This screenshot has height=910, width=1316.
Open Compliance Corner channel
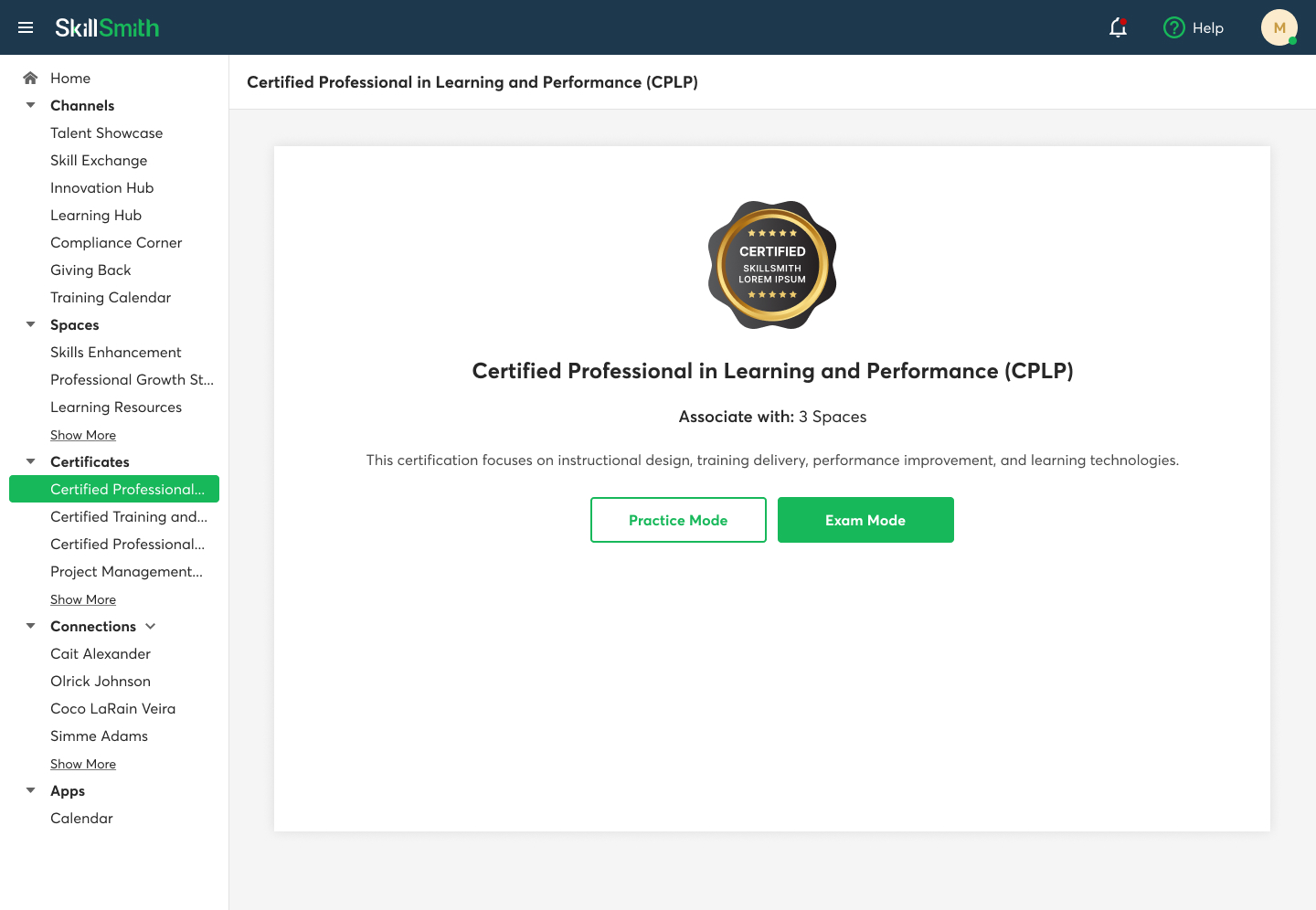coord(116,242)
